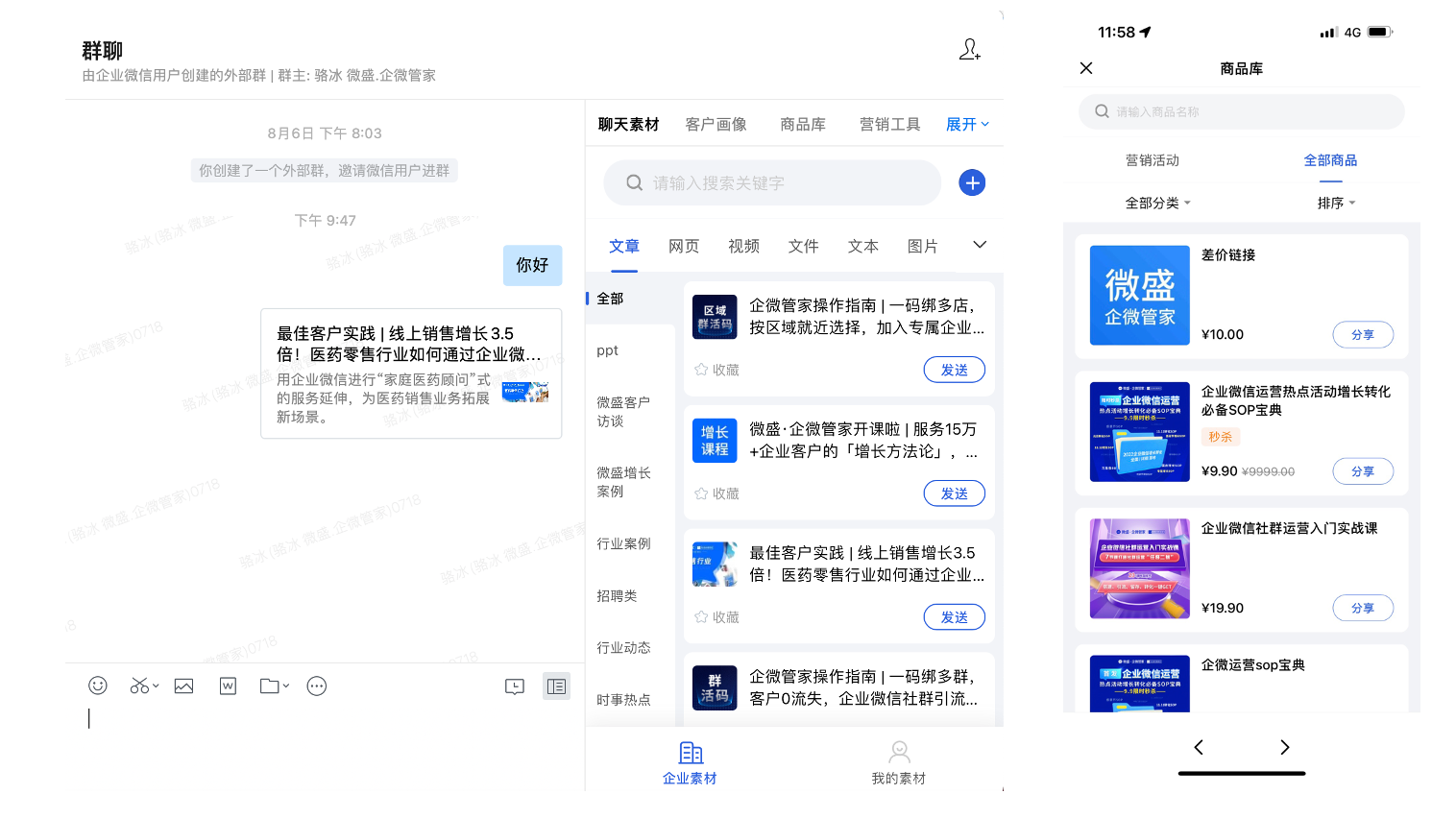Go back with the phone left arrow
This screenshot has height=818, width=1456.
1199,747
